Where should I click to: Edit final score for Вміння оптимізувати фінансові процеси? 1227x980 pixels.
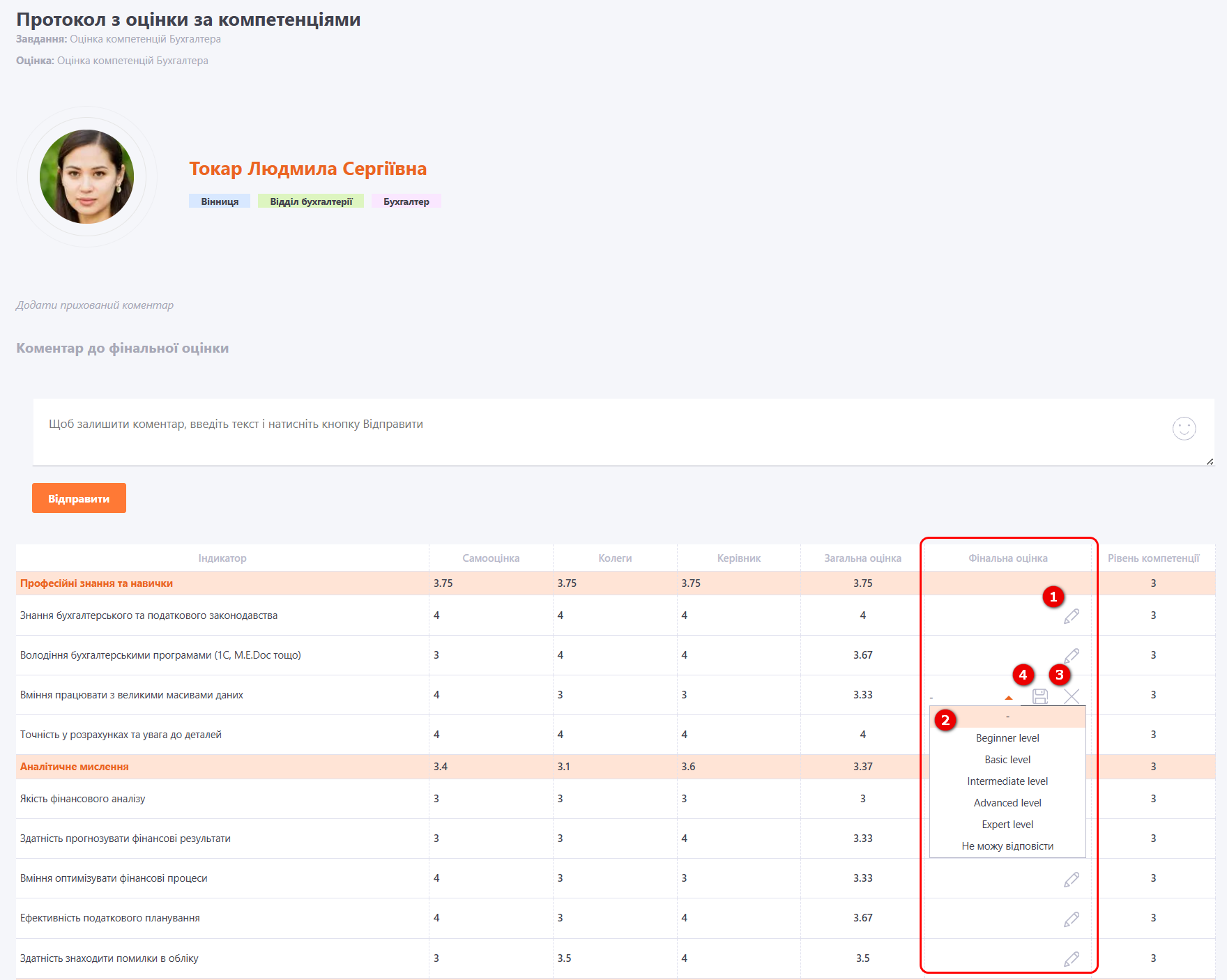coord(1072,880)
